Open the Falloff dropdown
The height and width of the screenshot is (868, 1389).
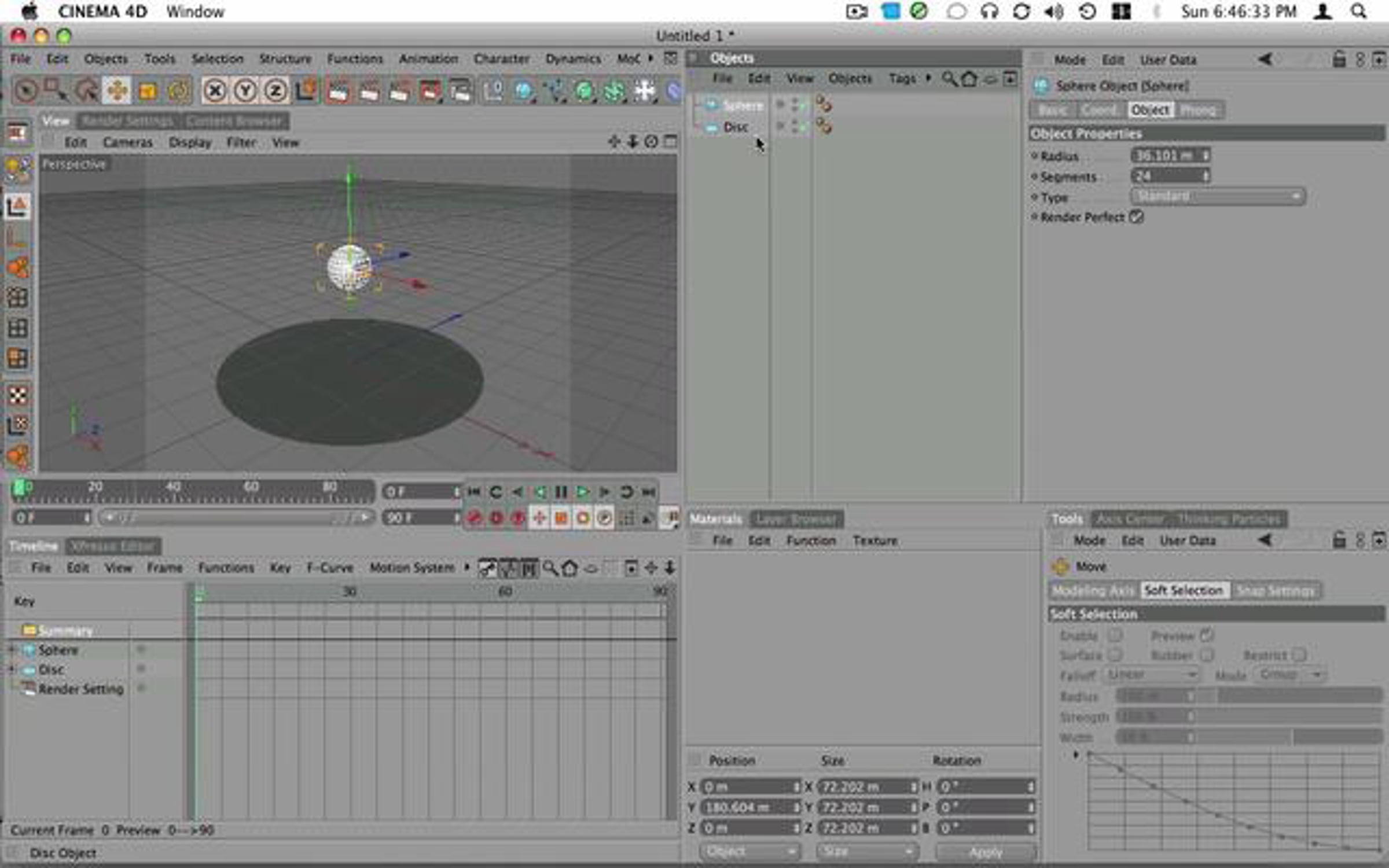point(1151,675)
